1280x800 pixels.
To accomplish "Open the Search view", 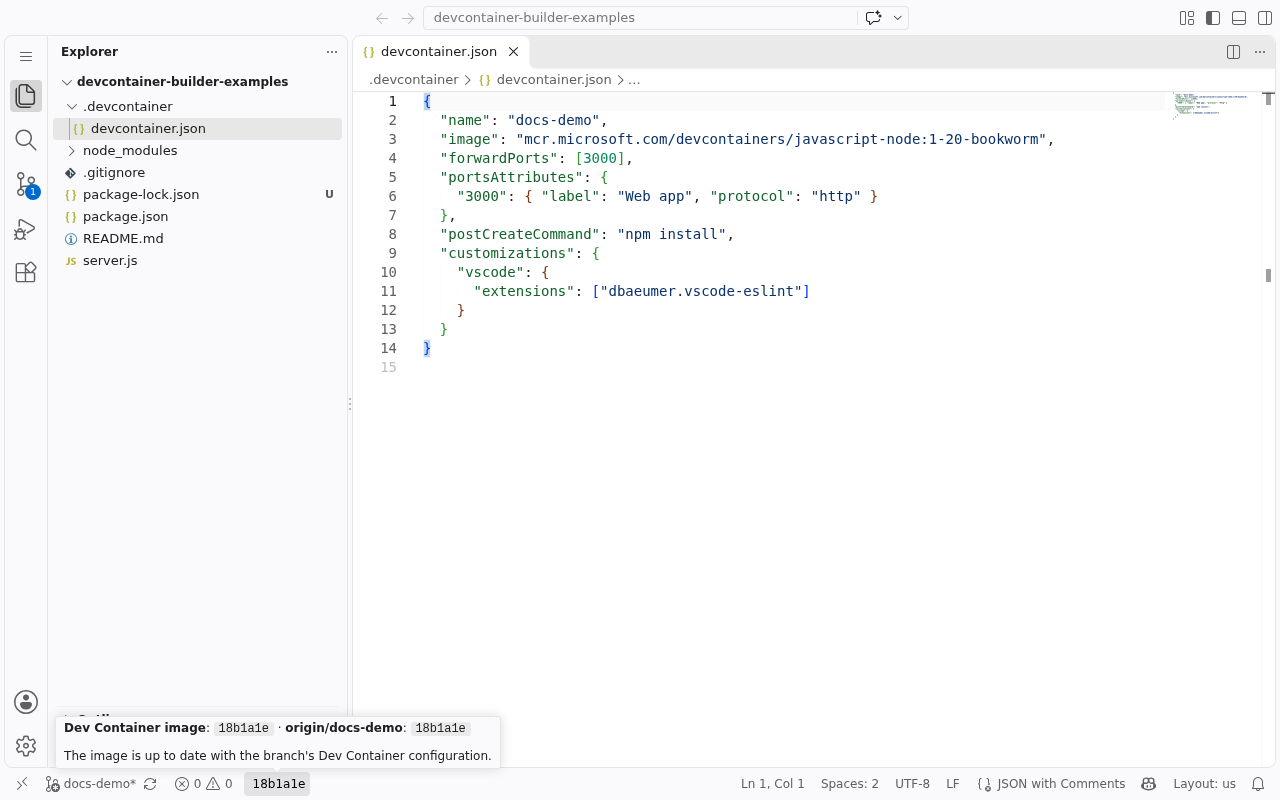I will [26, 140].
